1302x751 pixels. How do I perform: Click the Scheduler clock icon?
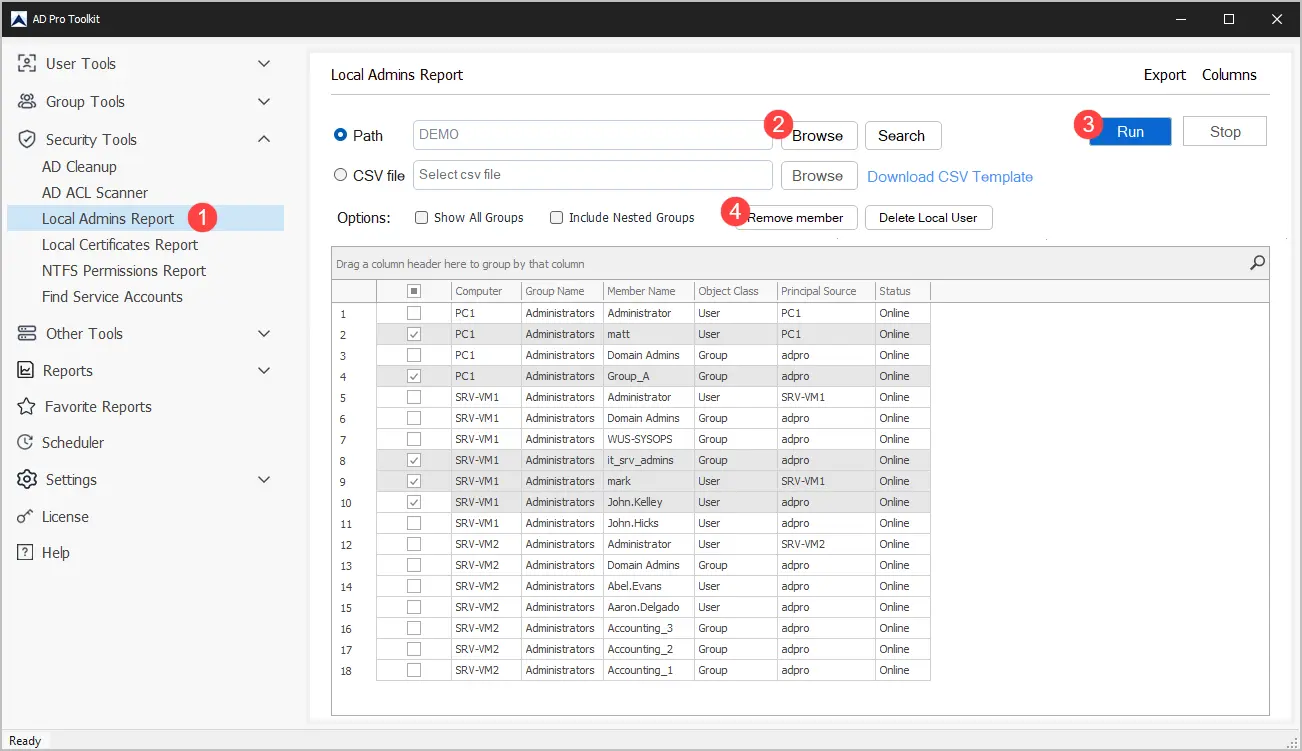(26, 442)
